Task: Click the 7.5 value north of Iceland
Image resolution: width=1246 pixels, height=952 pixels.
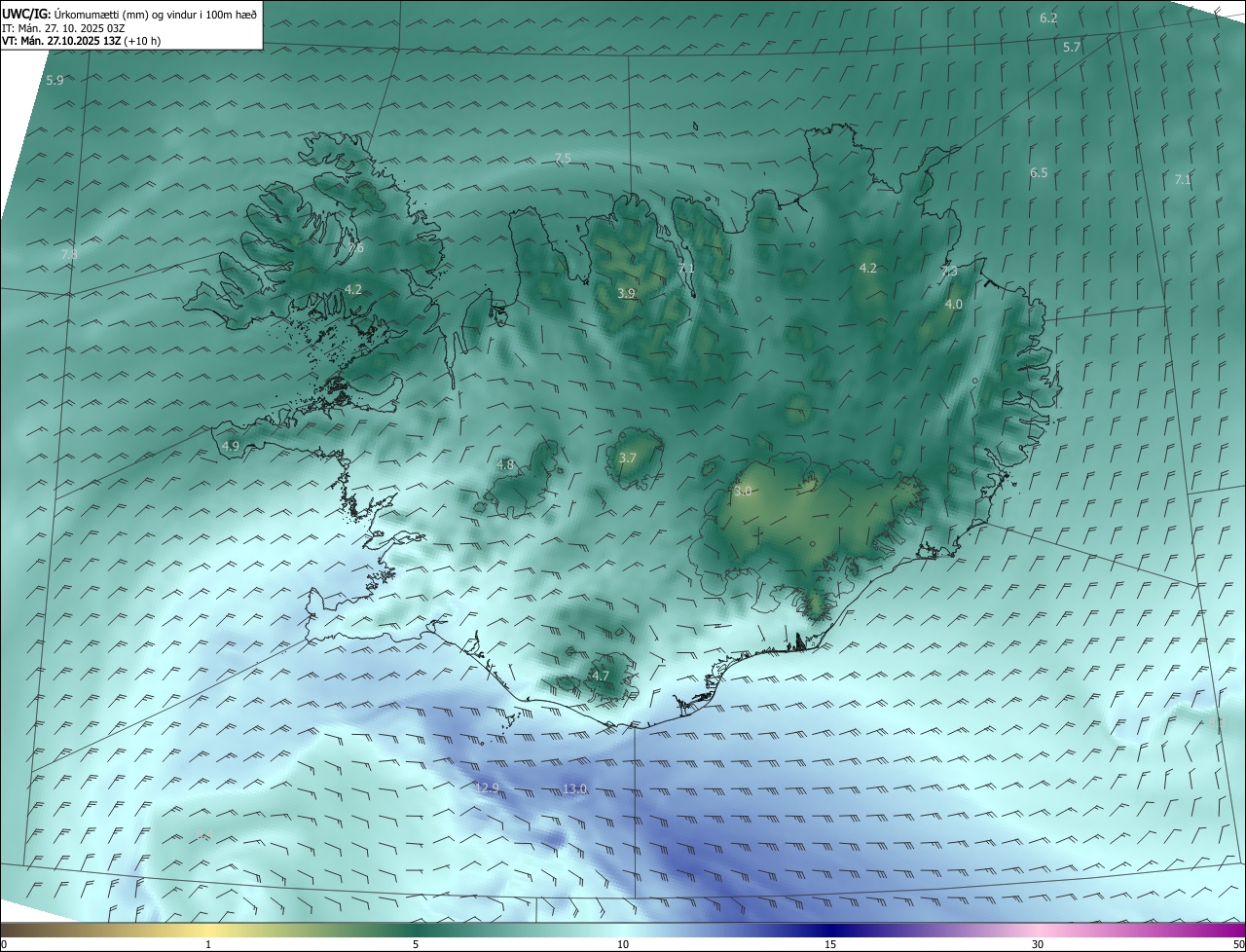Action: 563,158
